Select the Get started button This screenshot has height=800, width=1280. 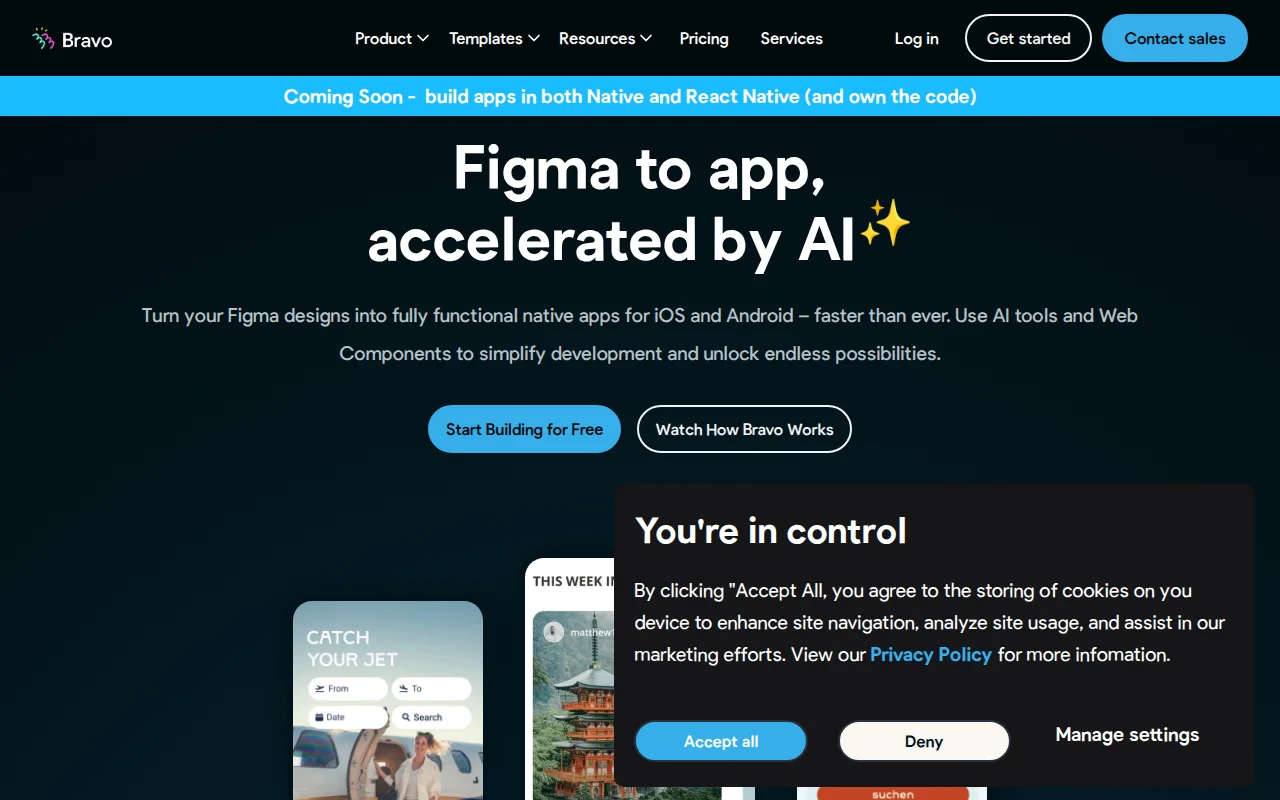coord(1028,38)
